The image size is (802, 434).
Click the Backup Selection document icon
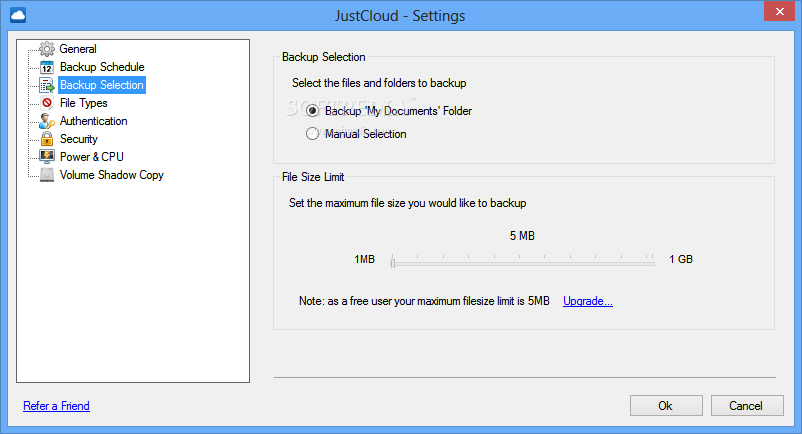[x=47, y=85]
